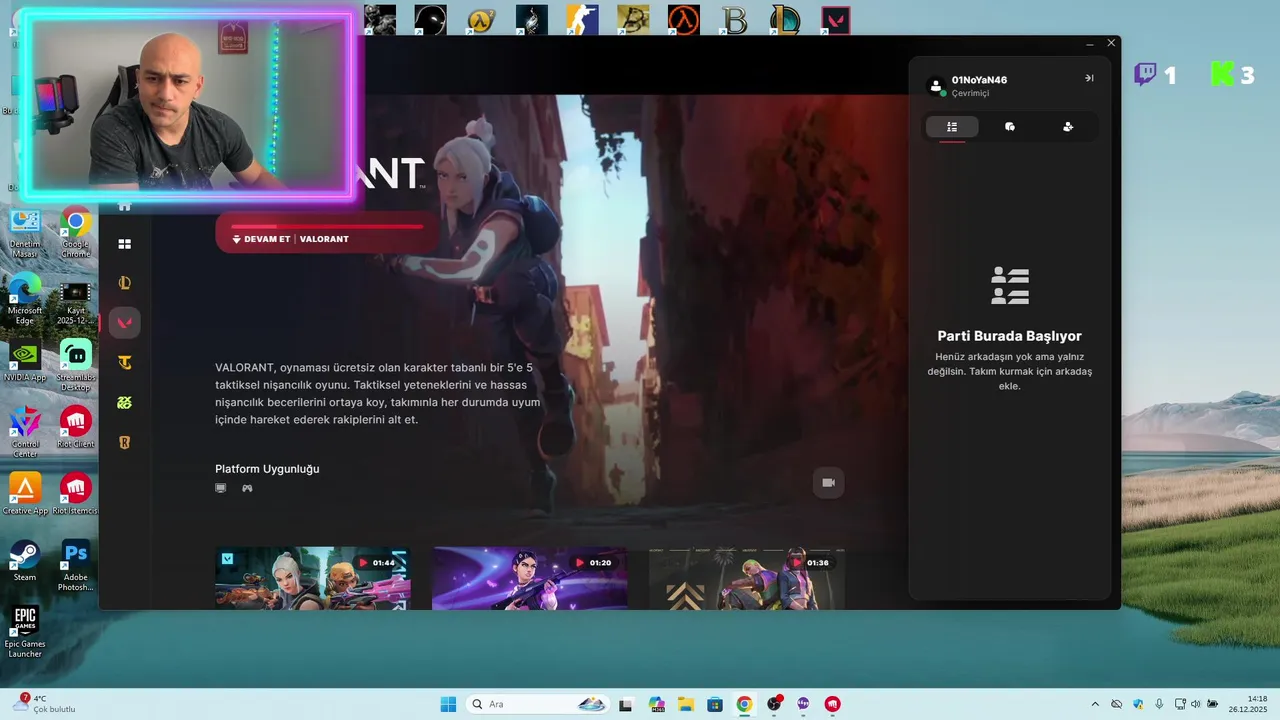Click the Twitch viewer count overlay
1280x720 pixels.
coord(1155,75)
